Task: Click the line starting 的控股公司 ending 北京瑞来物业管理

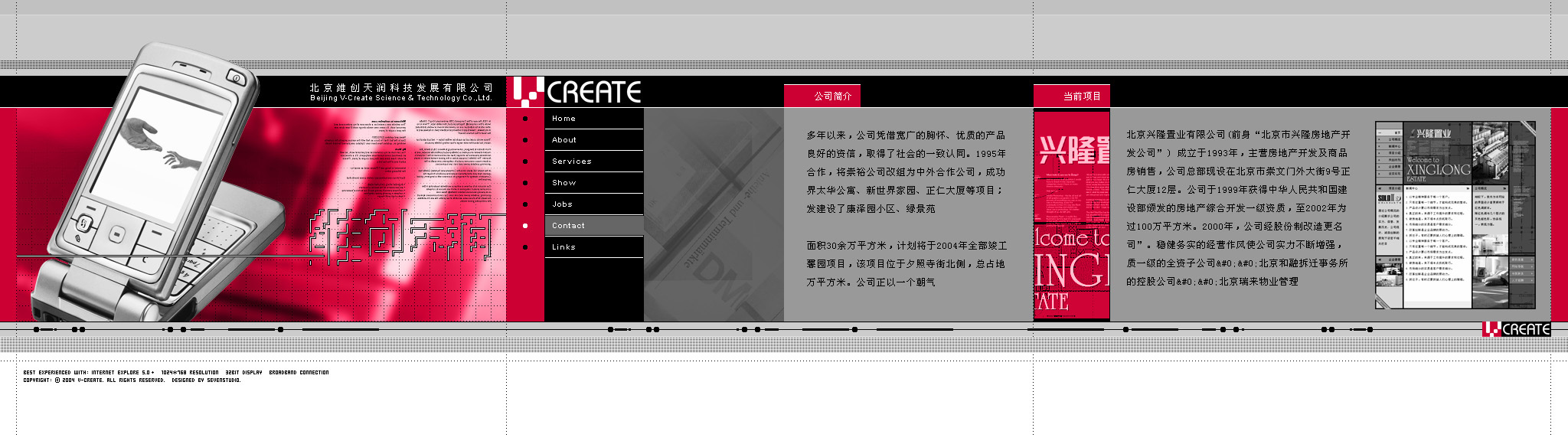Action: (x=1212, y=282)
